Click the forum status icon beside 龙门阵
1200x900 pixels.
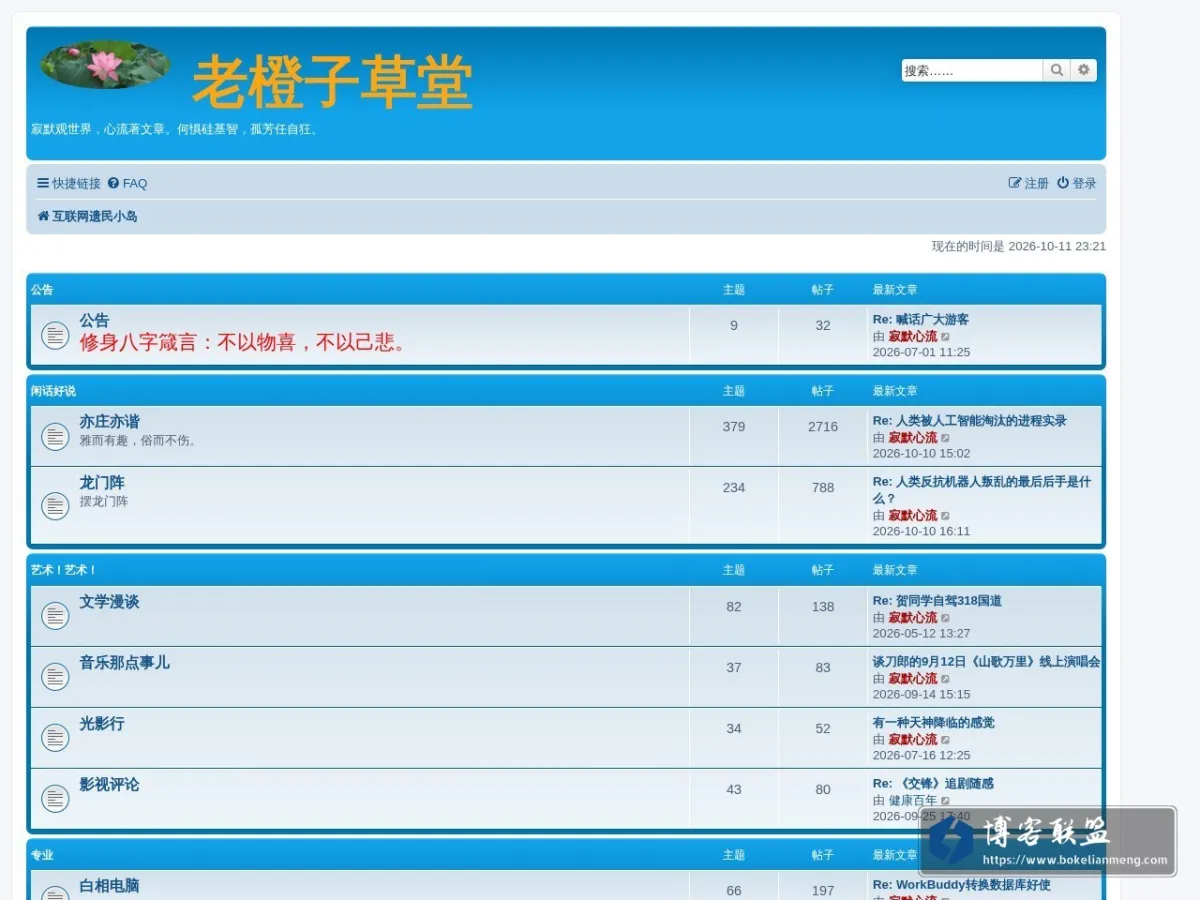tap(55, 506)
